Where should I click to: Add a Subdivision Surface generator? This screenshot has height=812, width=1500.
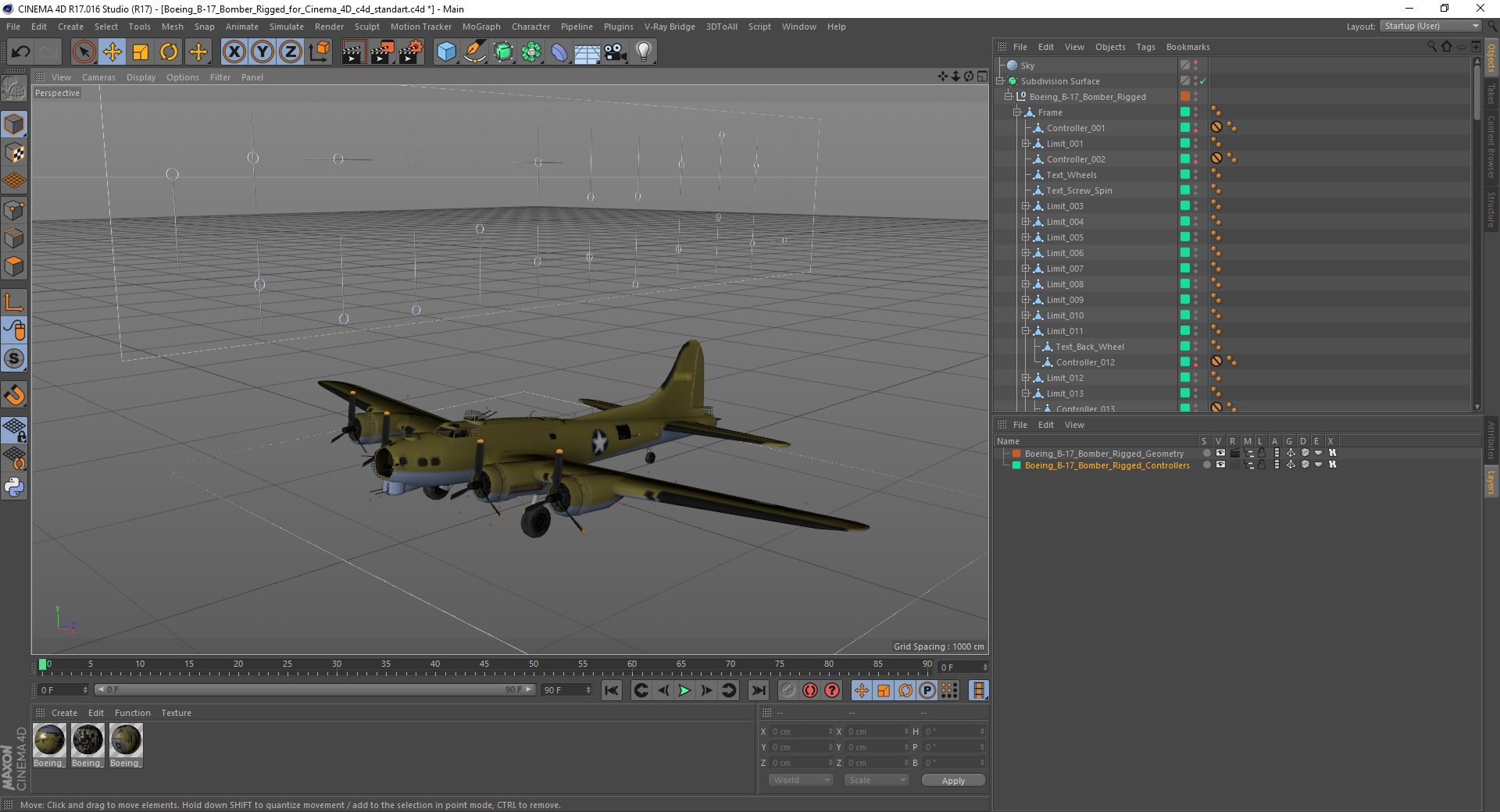tap(503, 52)
